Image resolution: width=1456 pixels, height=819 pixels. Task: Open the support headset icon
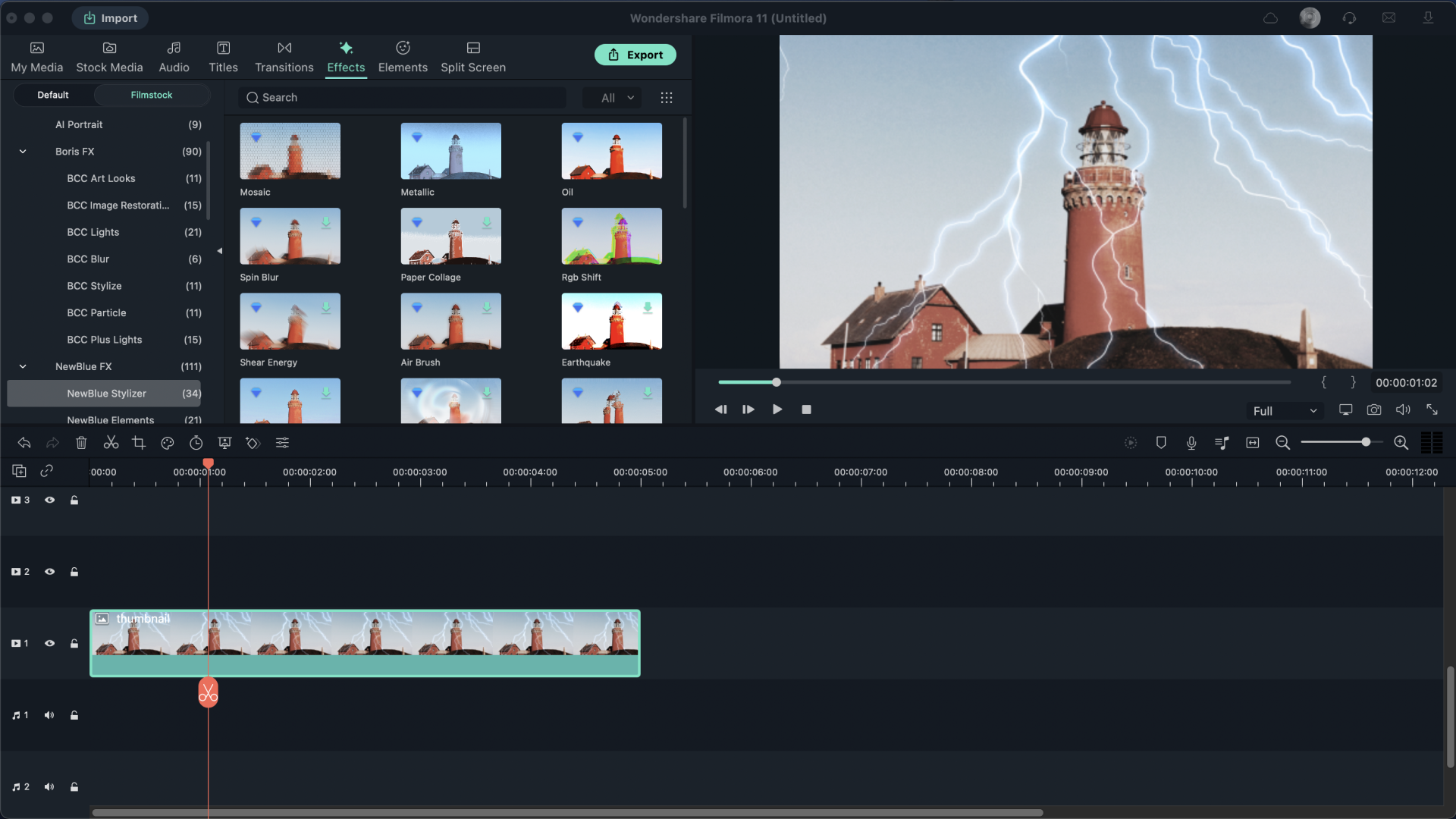(1349, 18)
